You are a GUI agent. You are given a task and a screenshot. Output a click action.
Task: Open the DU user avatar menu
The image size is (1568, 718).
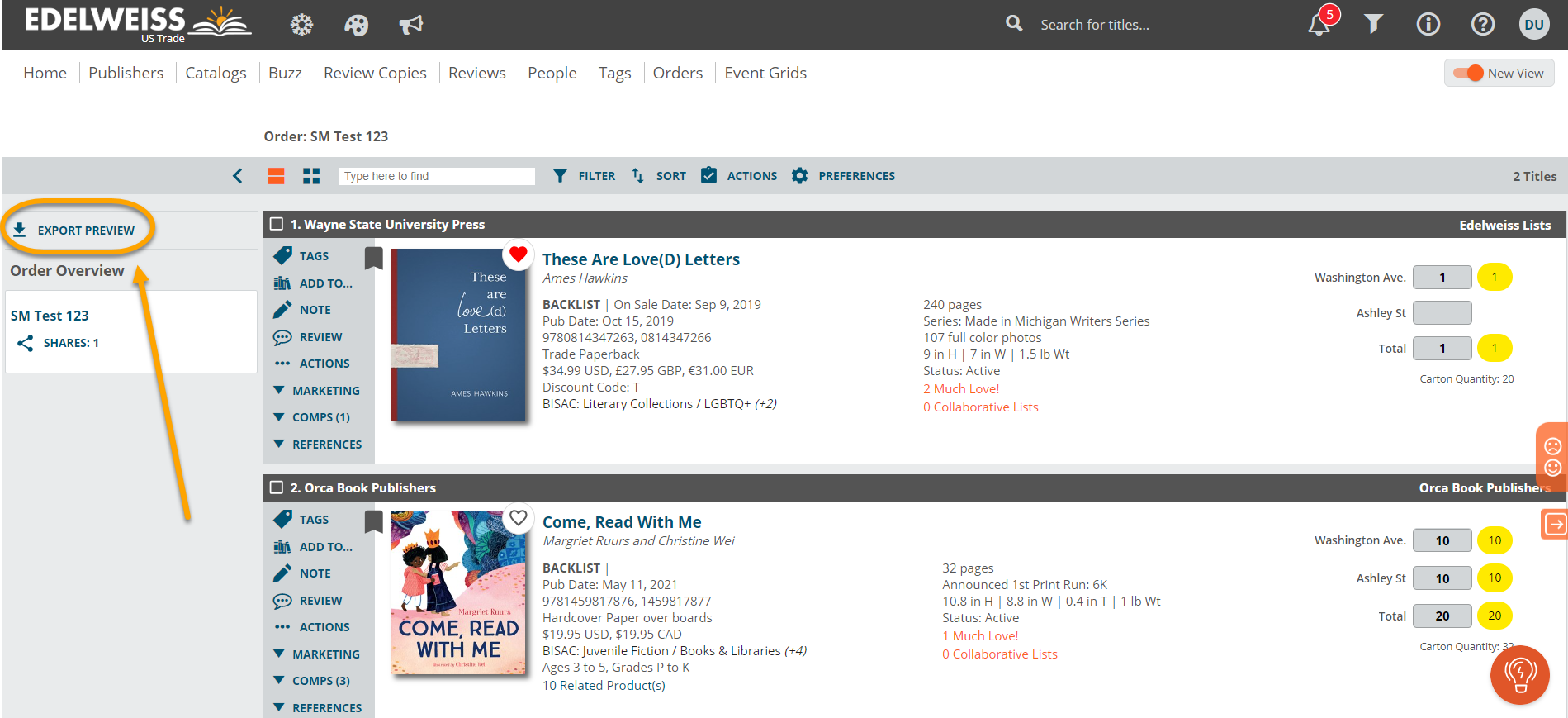[x=1534, y=24]
